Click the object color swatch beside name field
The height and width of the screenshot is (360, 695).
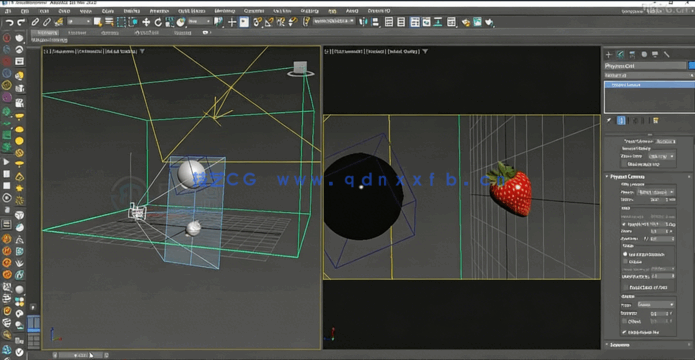[691, 66]
